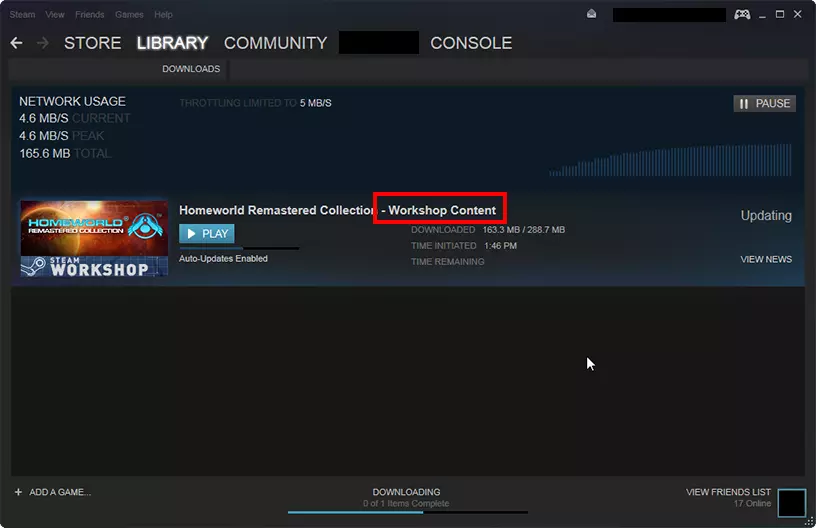
Task: Select the DOWNLOADS sub-tab
Action: tap(191, 69)
